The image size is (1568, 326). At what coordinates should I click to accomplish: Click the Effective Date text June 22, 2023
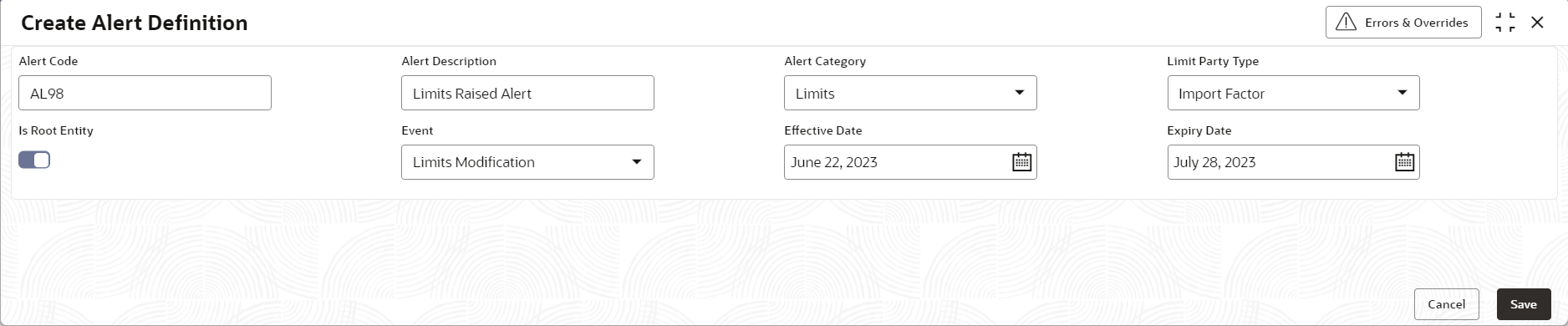(x=834, y=162)
